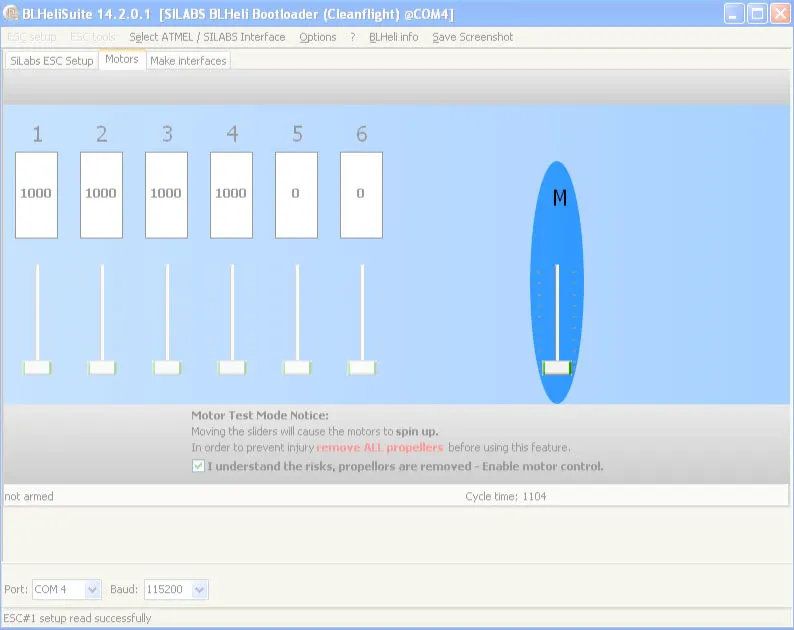The height and width of the screenshot is (630, 794).
Task: Click motor 3 throttle slider handle
Action: pos(167,368)
